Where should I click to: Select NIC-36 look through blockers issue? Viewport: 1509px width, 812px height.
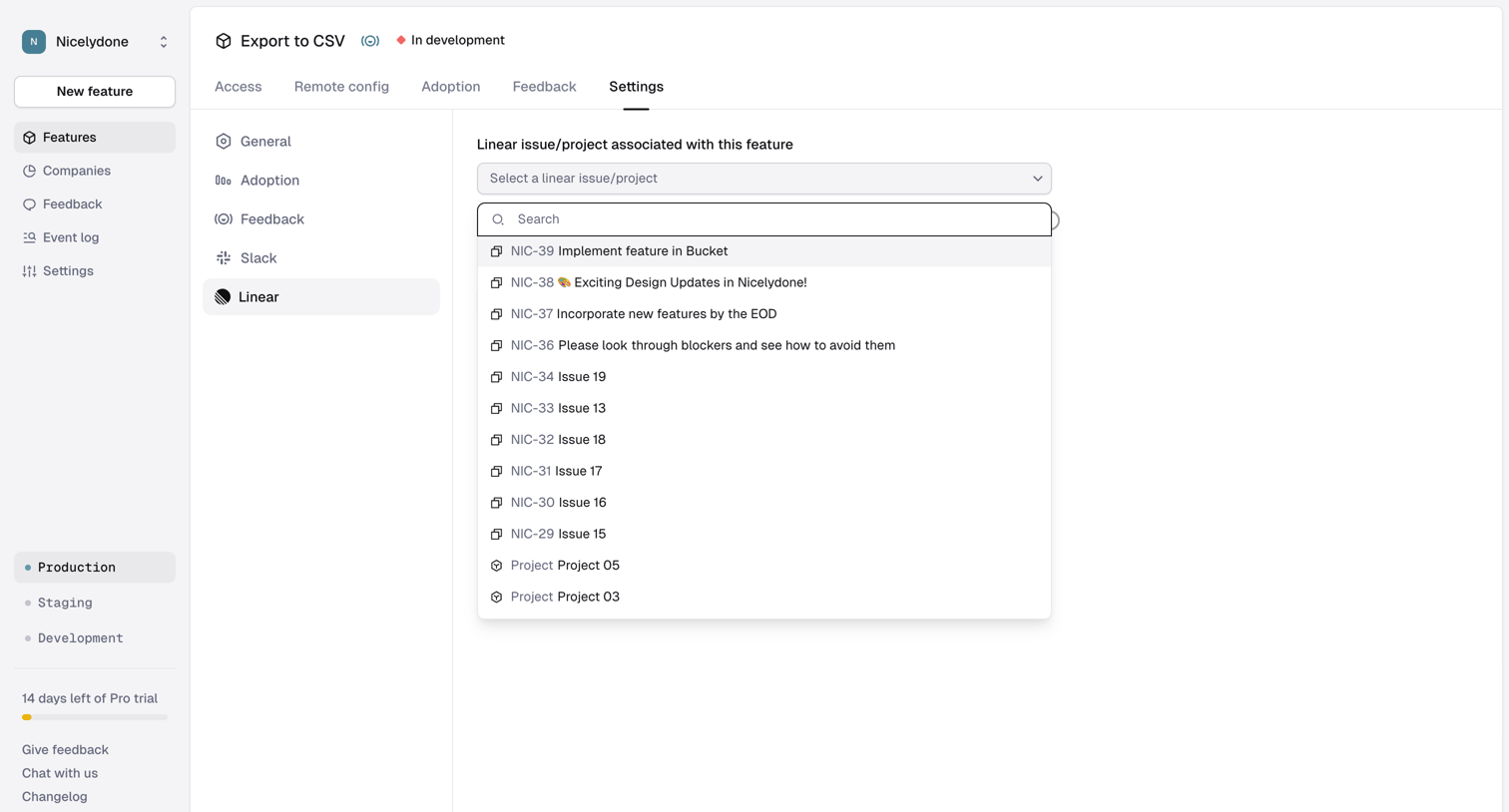(764, 345)
